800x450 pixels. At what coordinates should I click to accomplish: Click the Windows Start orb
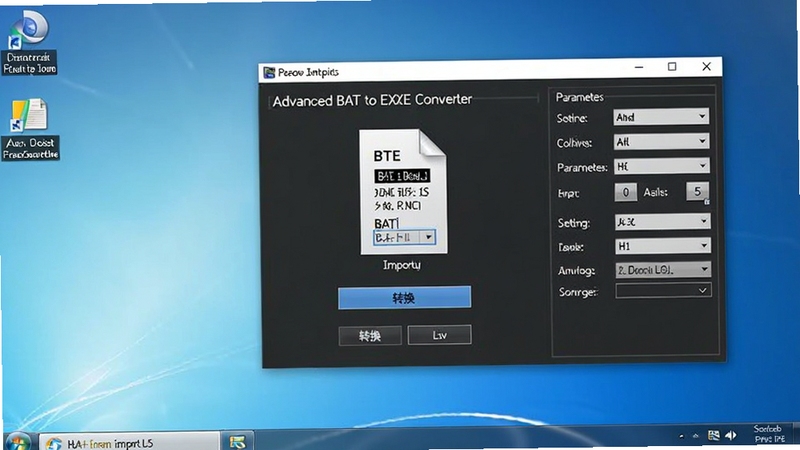click(18, 441)
